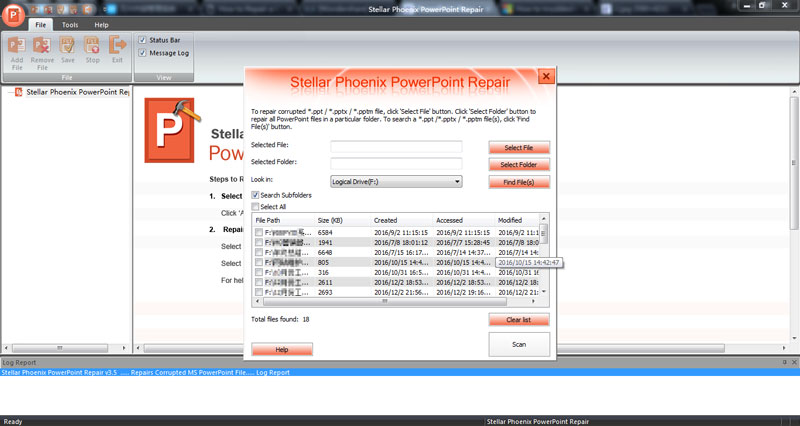Image resolution: width=800 pixels, height=426 pixels.
Task: Click the main window vertical scrollbar
Action: pyautogui.click(x=794, y=163)
